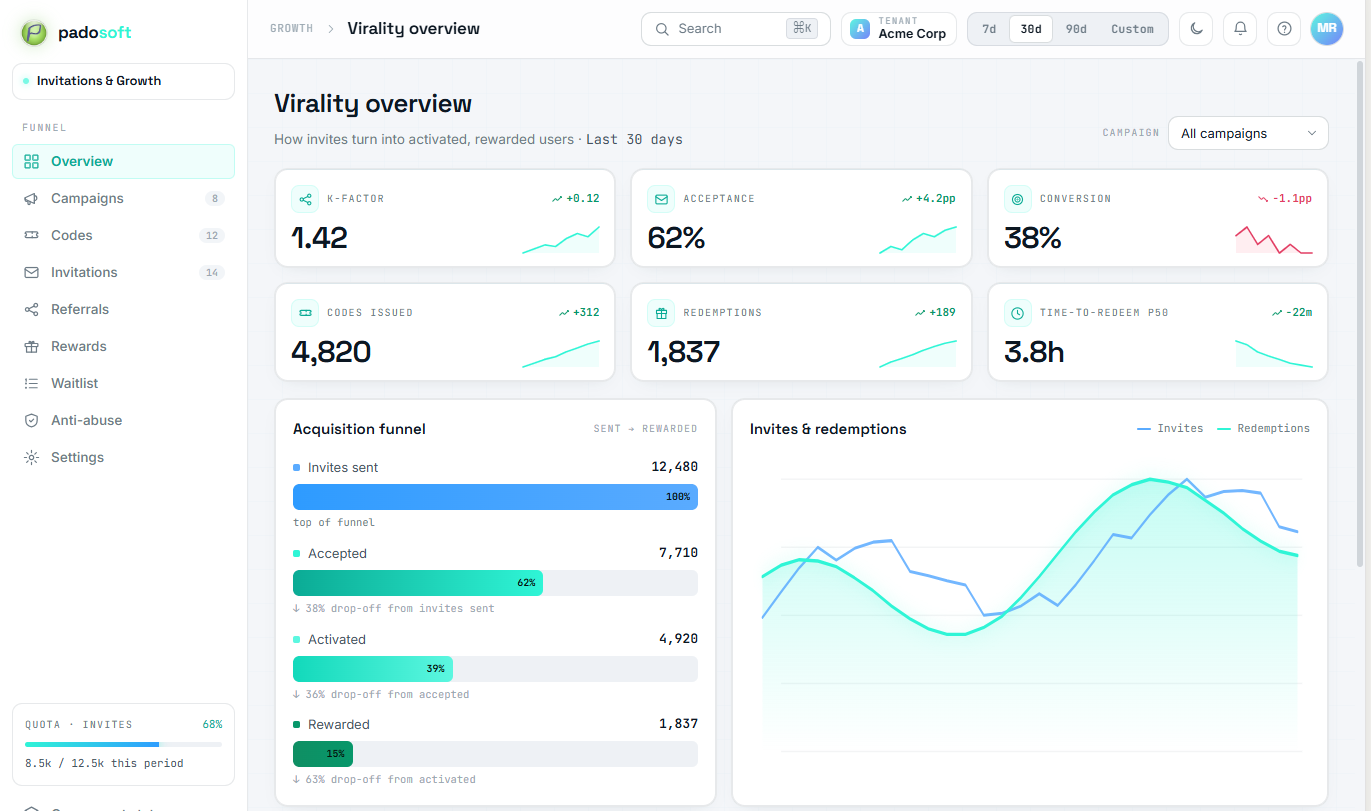Open the Settings page
This screenshot has width=1371, height=811.
[123, 457]
